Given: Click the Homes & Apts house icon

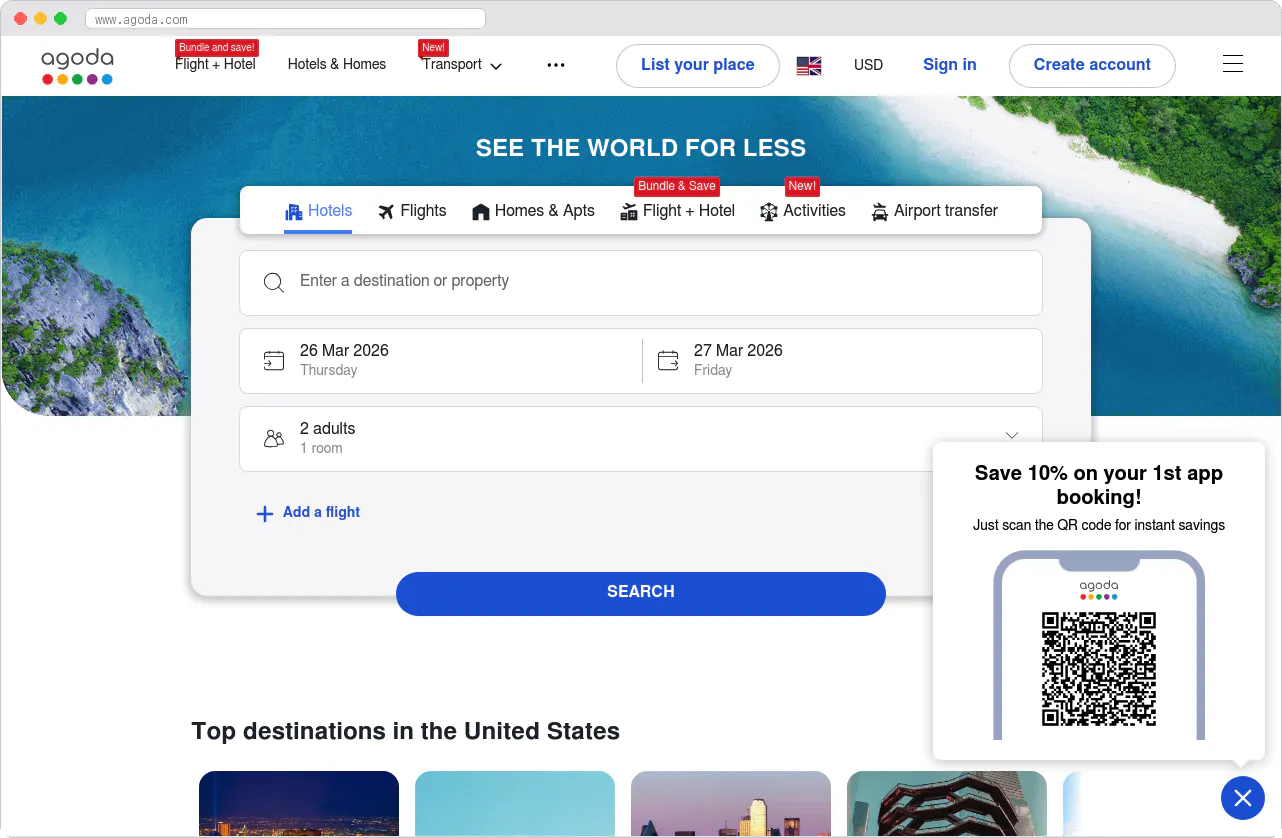Looking at the screenshot, I should (x=481, y=211).
